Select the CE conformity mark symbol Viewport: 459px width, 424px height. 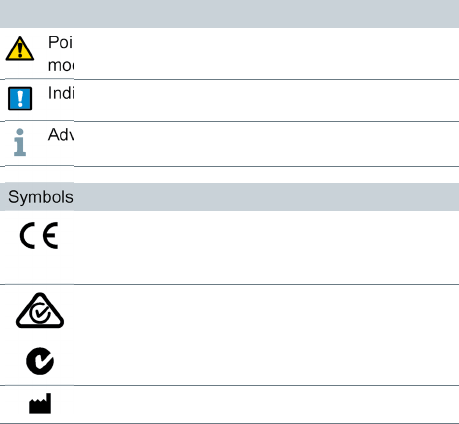point(39,235)
